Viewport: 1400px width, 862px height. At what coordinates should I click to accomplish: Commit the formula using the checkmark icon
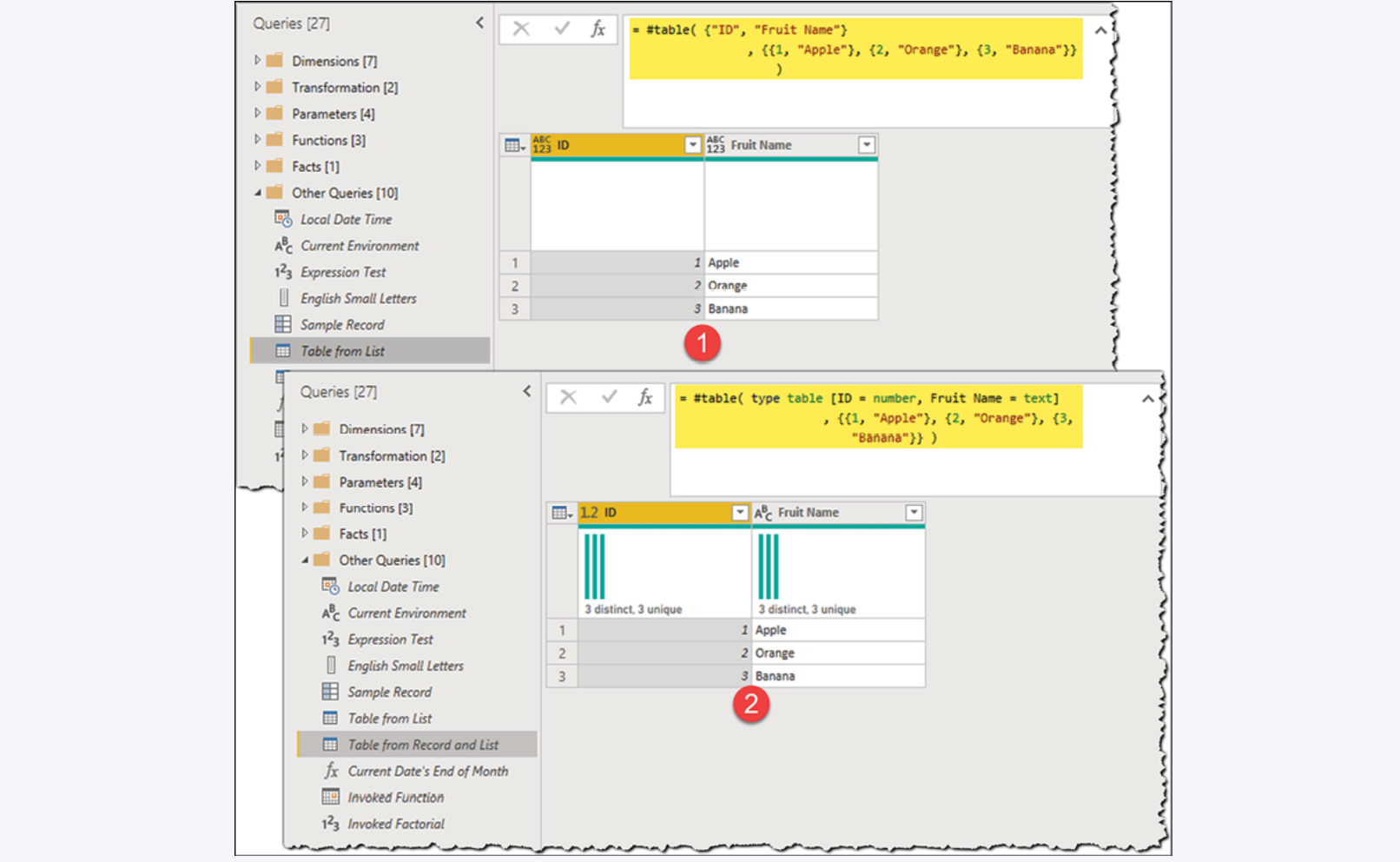[x=559, y=29]
